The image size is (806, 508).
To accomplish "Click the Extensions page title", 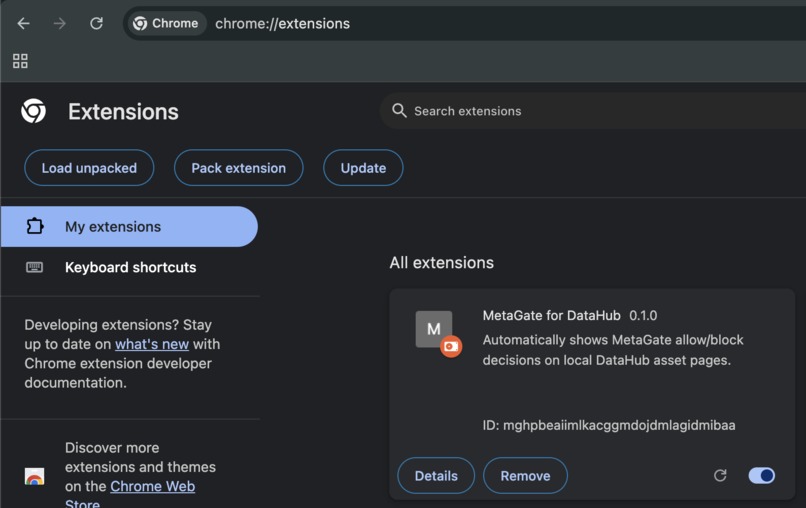I will tap(123, 112).
